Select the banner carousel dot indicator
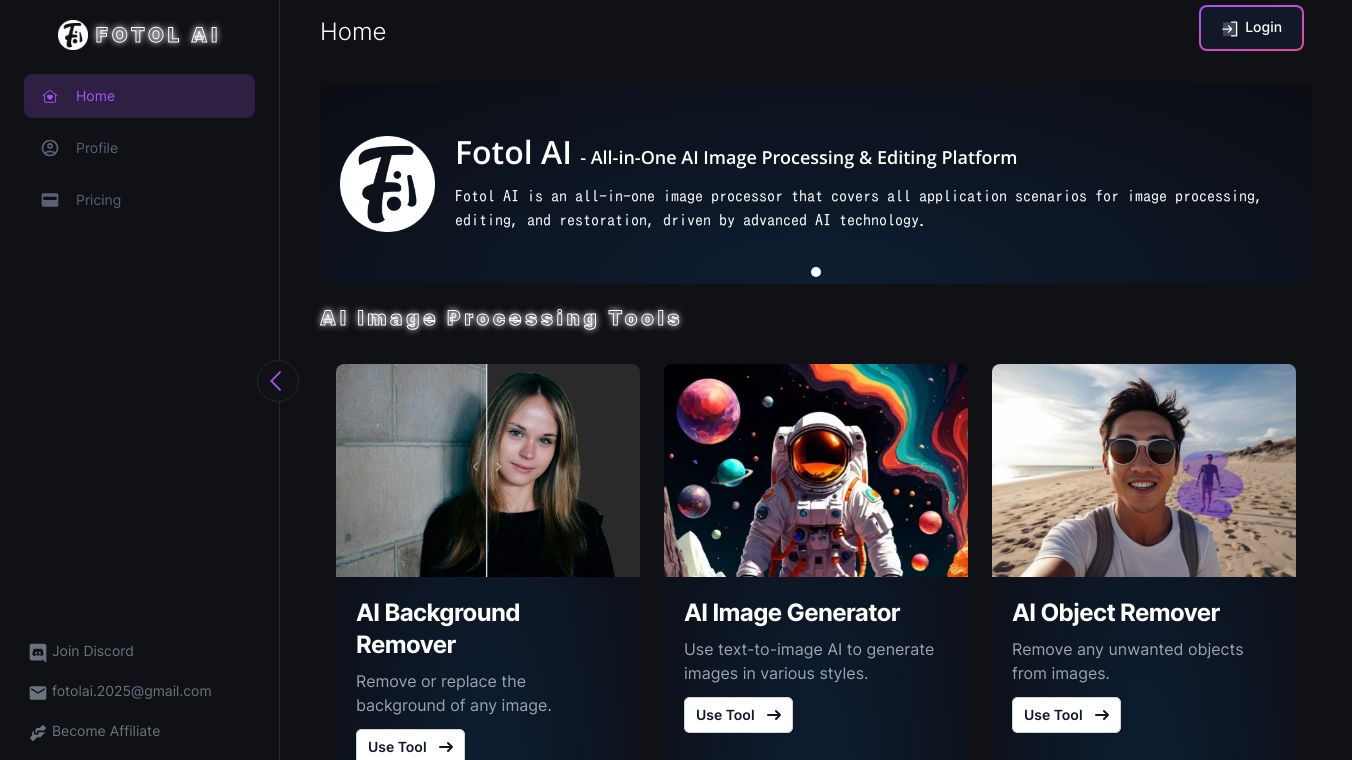1352x760 pixels. click(816, 272)
